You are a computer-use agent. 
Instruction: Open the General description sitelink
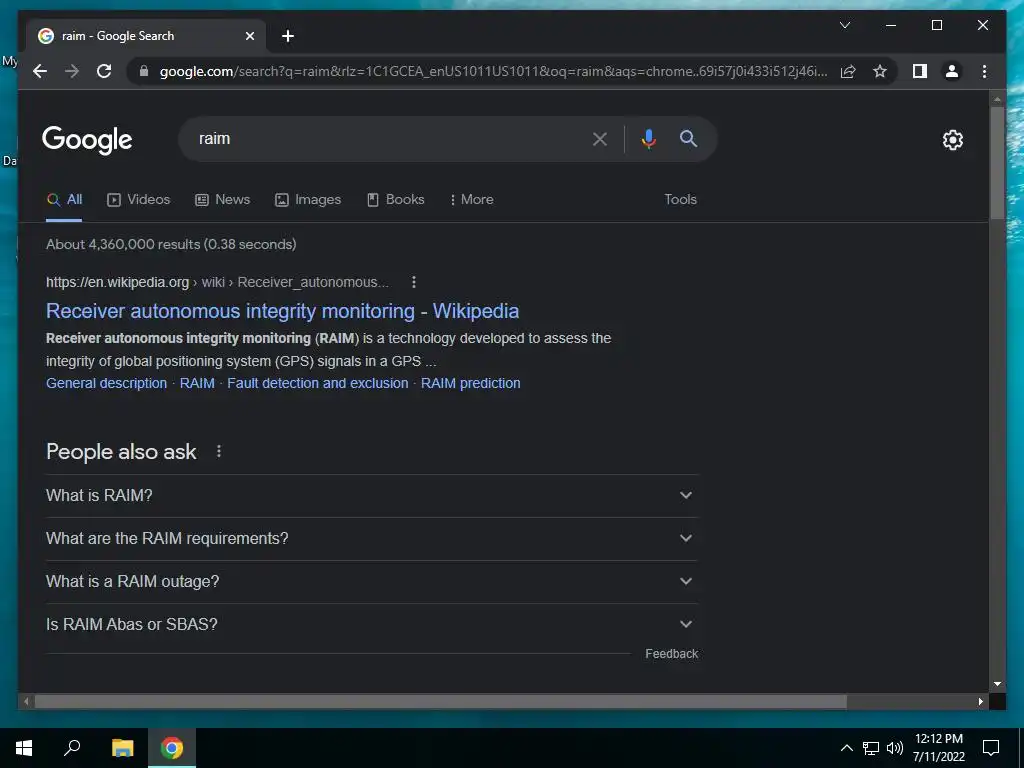(x=106, y=383)
